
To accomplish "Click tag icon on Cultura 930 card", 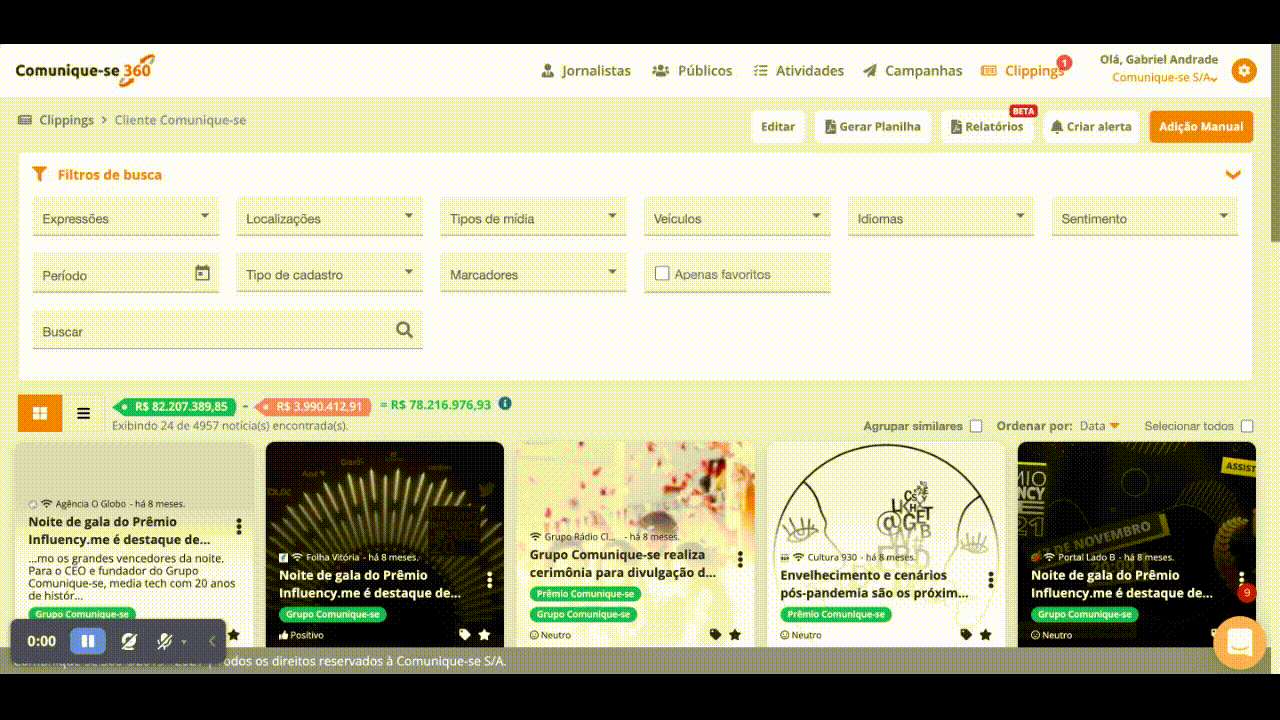I will click(966, 635).
